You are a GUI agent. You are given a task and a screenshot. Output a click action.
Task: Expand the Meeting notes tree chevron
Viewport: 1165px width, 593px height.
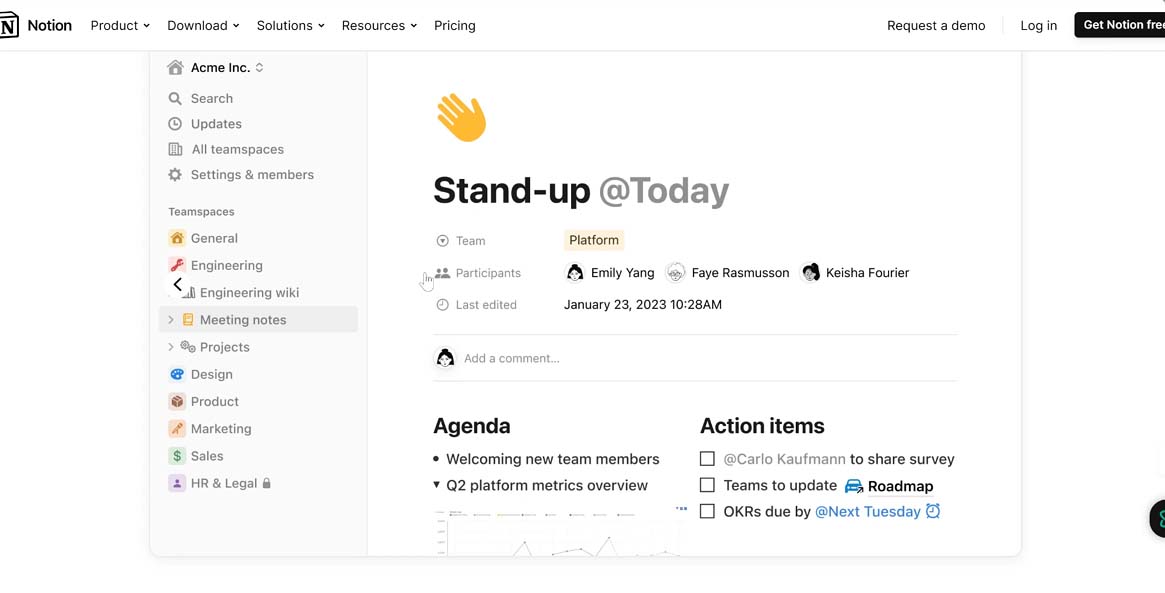point(171,320)
